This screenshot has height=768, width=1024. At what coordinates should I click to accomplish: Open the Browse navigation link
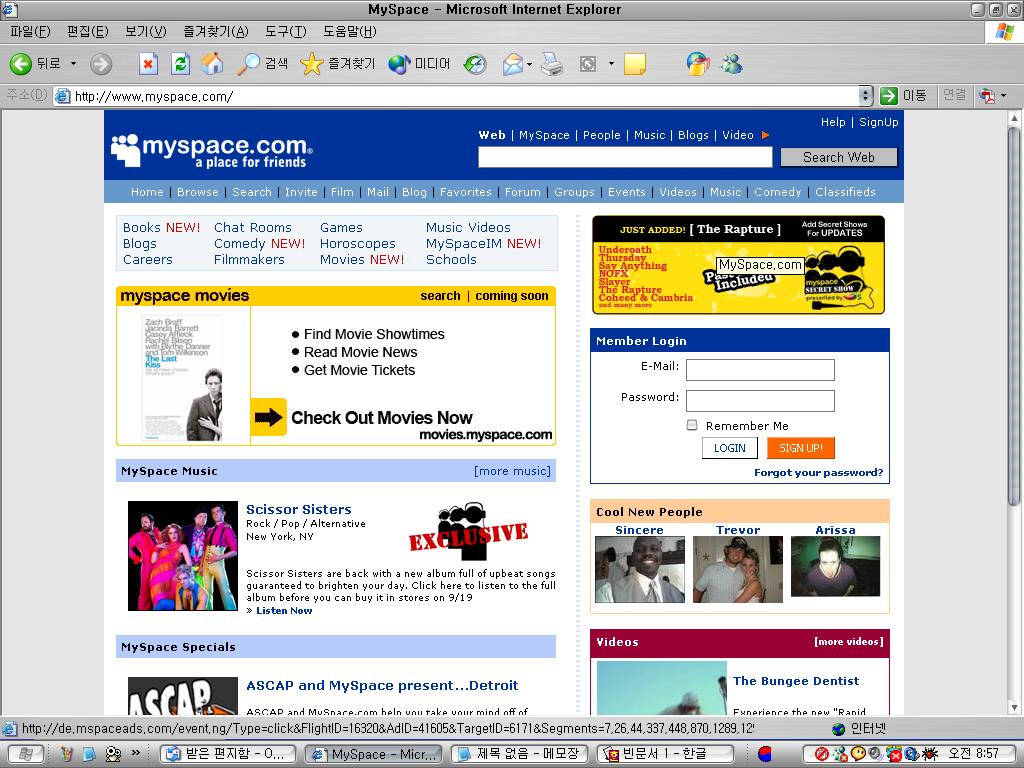coord(197,192)
